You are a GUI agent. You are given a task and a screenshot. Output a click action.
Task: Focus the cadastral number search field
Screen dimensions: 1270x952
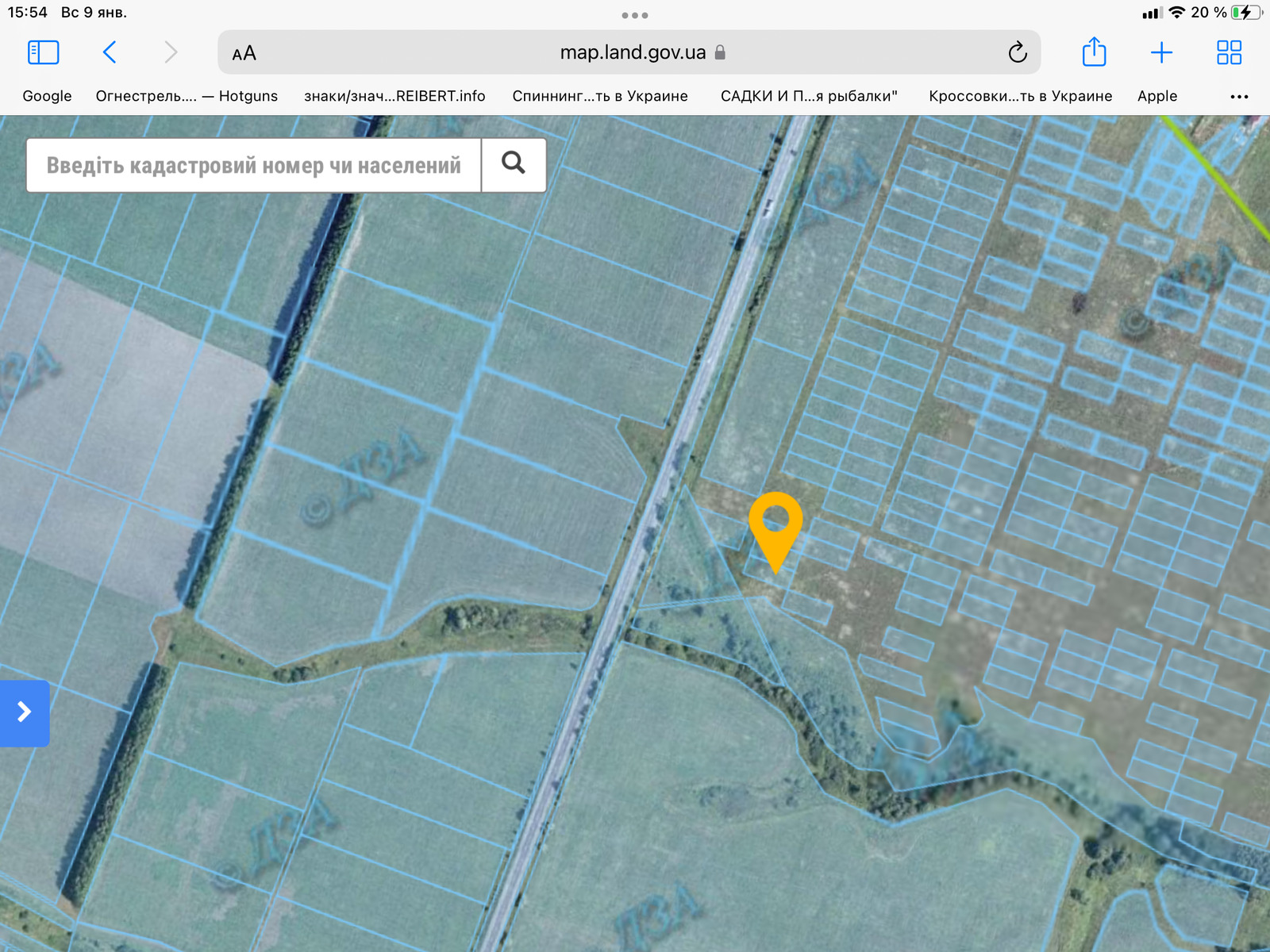tap(253, 165)
